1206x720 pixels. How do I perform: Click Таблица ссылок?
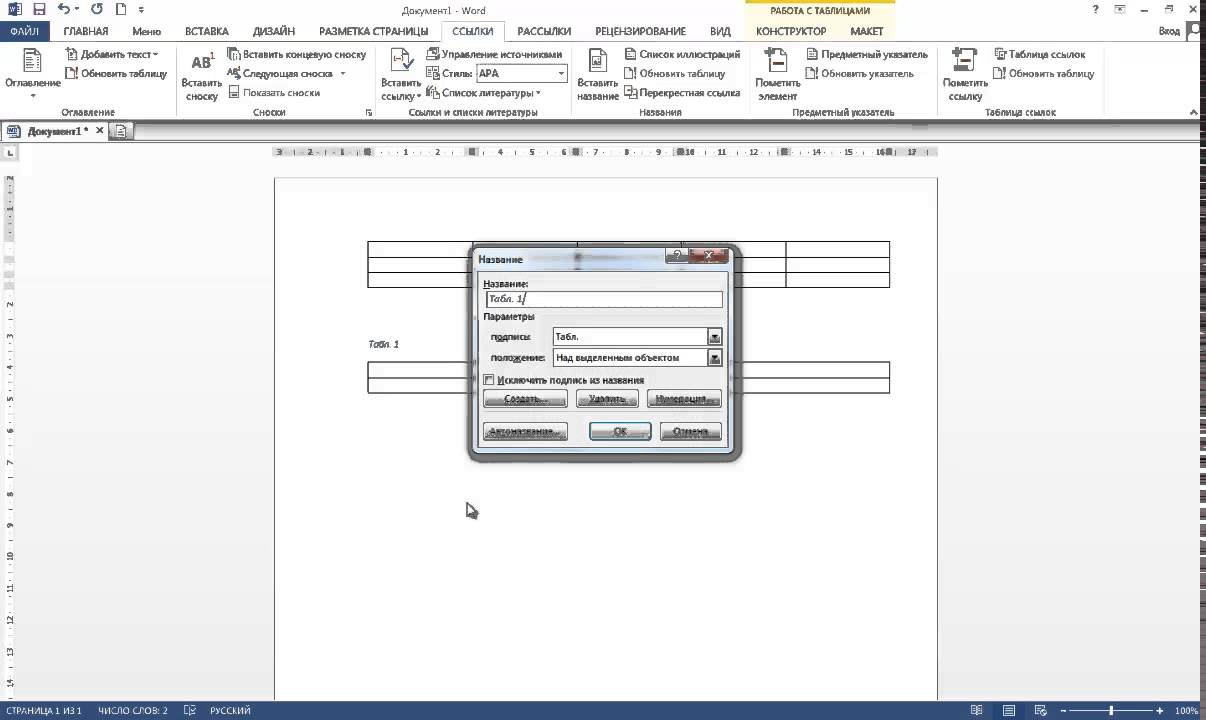(1040, 54)
